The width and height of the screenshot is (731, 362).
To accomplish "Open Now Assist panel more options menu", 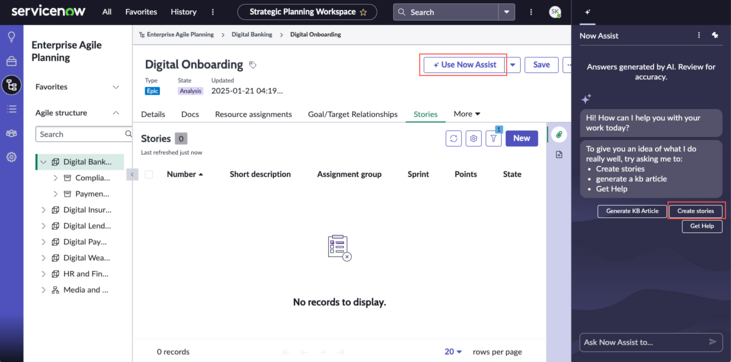I will pos(699,35).
